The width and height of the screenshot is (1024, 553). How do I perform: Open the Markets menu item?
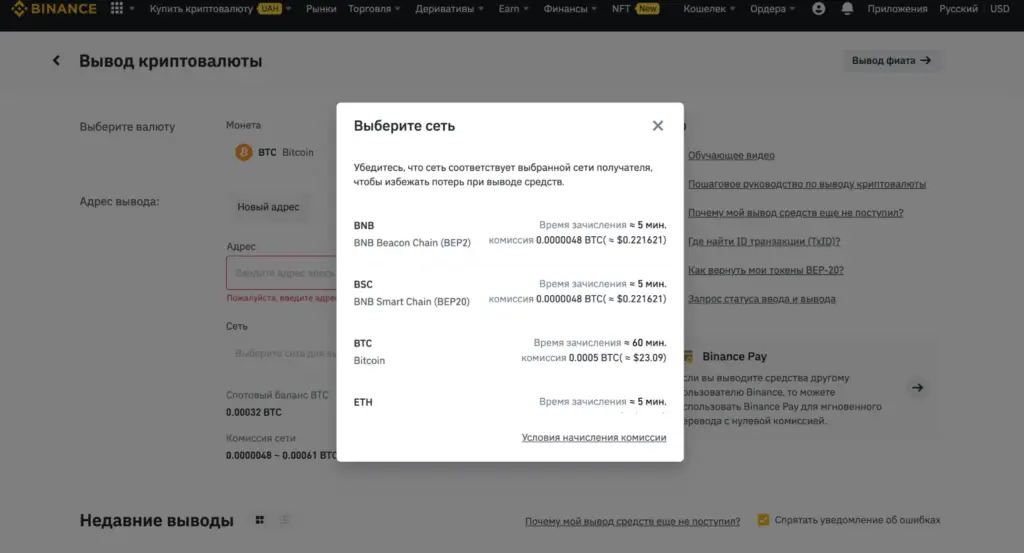click(321, 9)
